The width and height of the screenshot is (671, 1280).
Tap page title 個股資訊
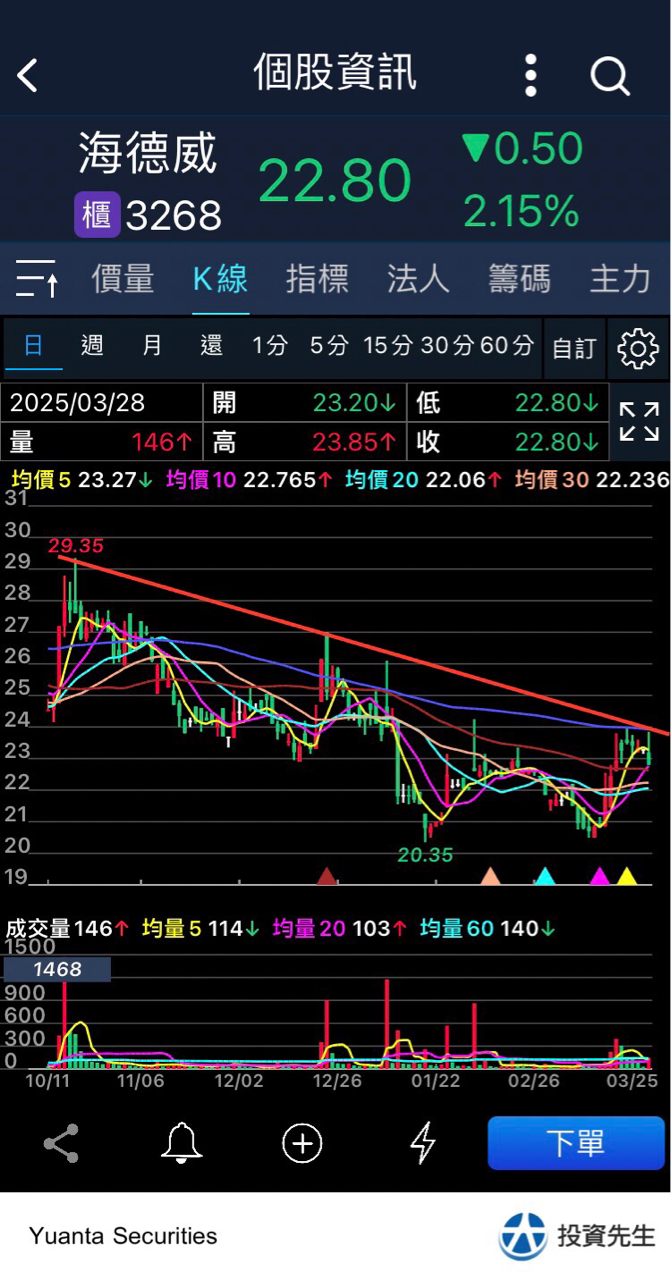[x=335, y=73]
